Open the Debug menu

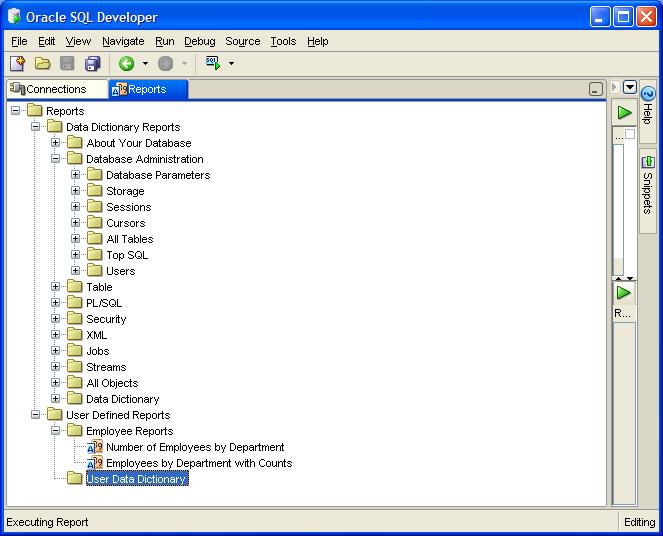point(200,41)
